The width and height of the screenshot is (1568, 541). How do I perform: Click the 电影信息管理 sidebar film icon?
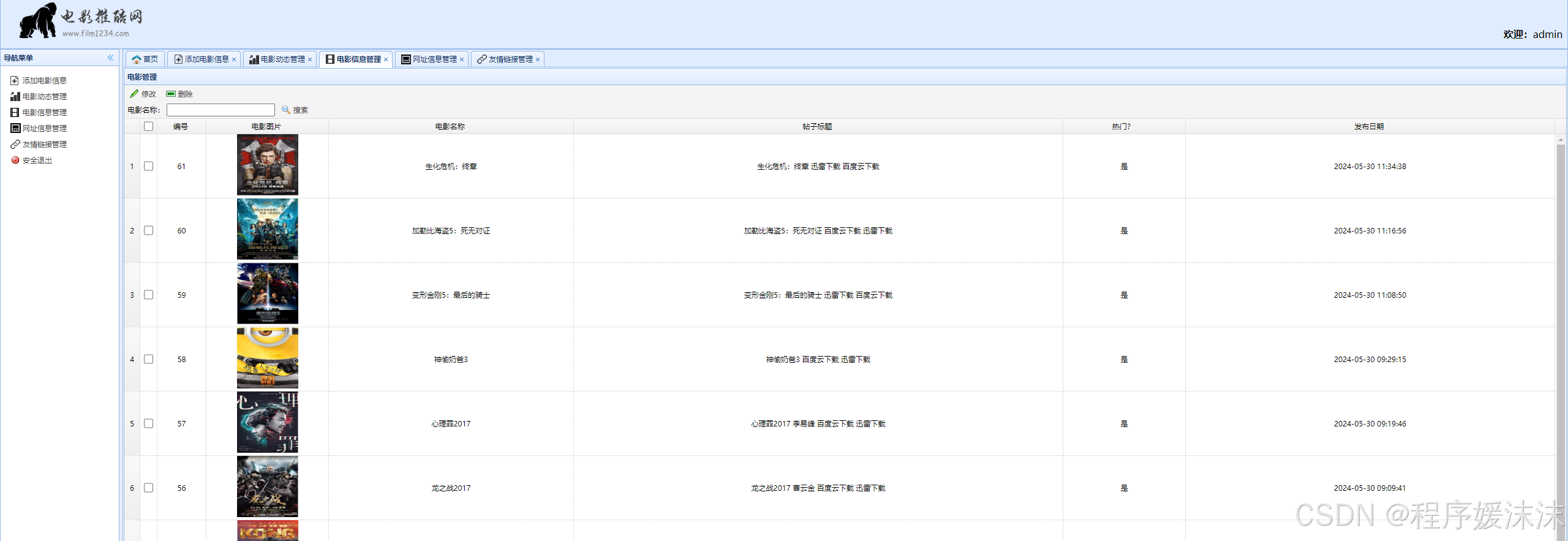(x=15, y=113)
